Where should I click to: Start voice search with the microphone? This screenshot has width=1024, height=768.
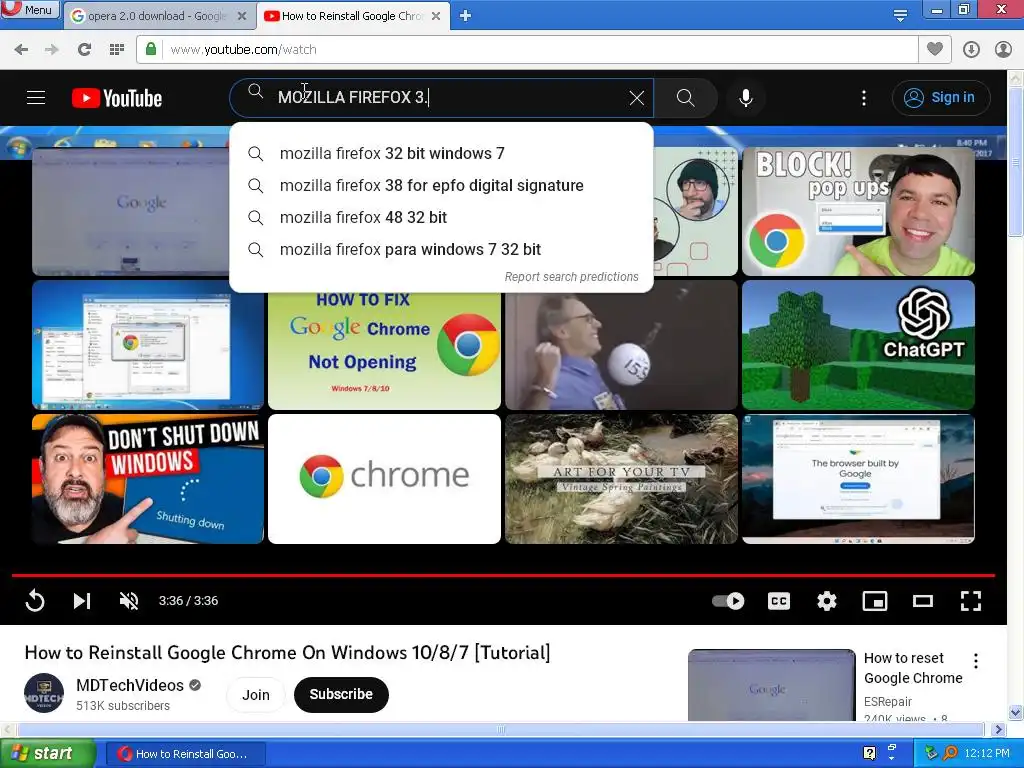tap(745, 98)
